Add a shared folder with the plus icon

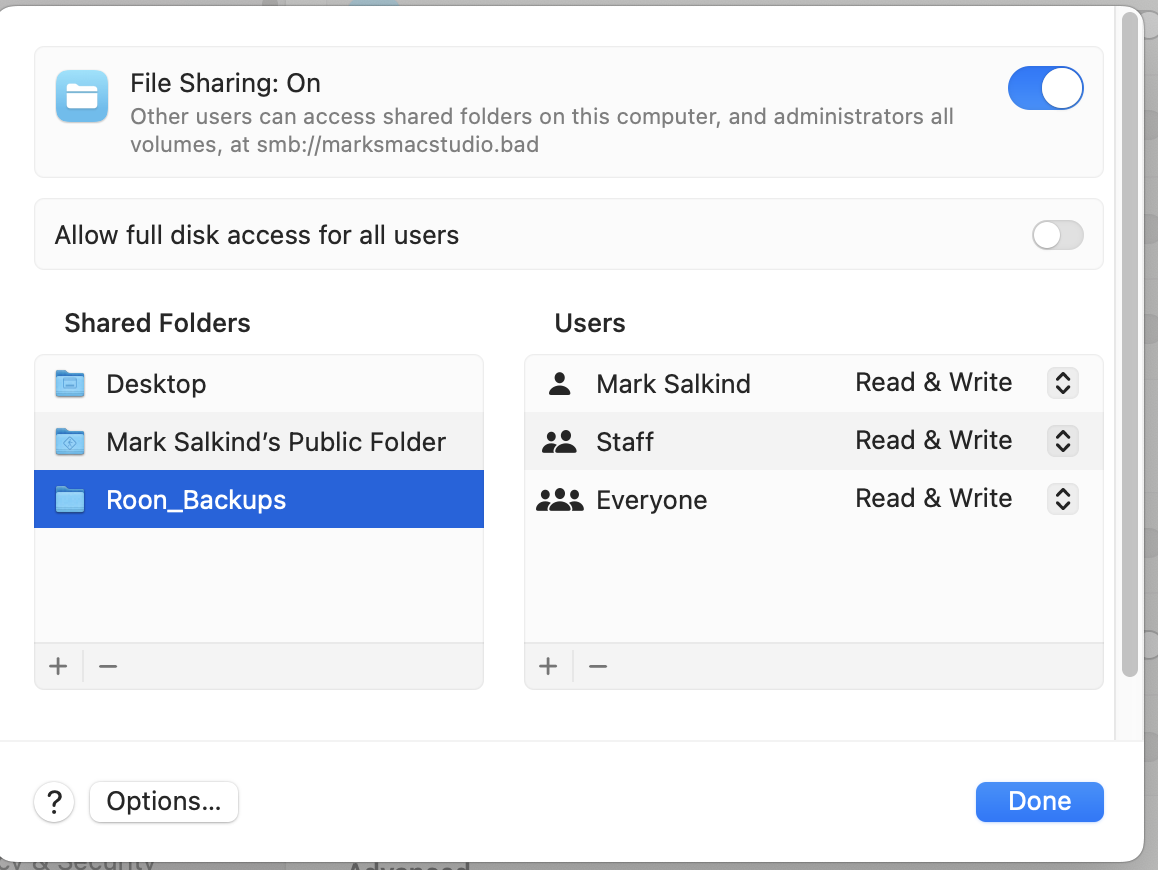[58, 666]
